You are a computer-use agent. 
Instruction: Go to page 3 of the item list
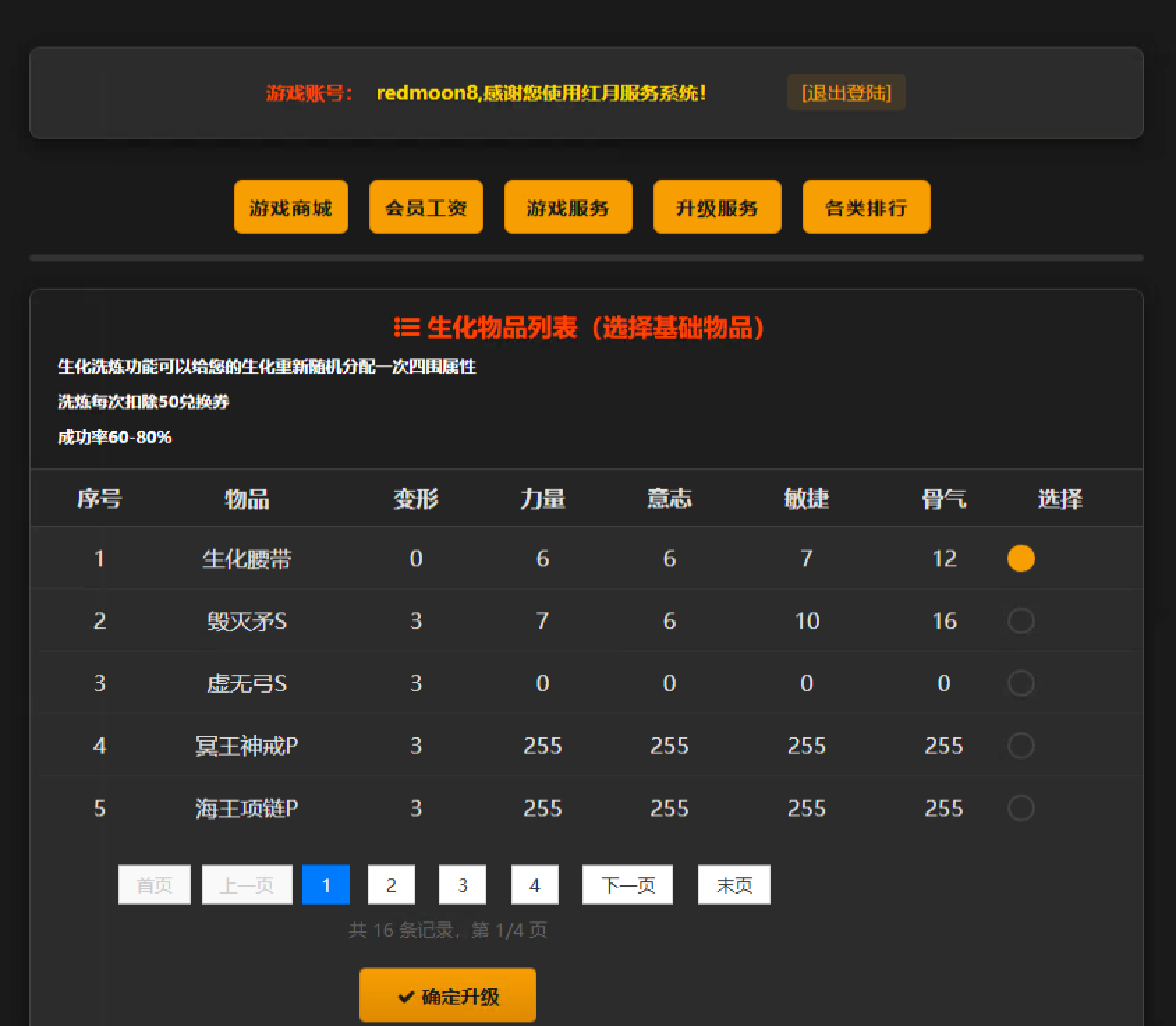[x=463, y=884]
